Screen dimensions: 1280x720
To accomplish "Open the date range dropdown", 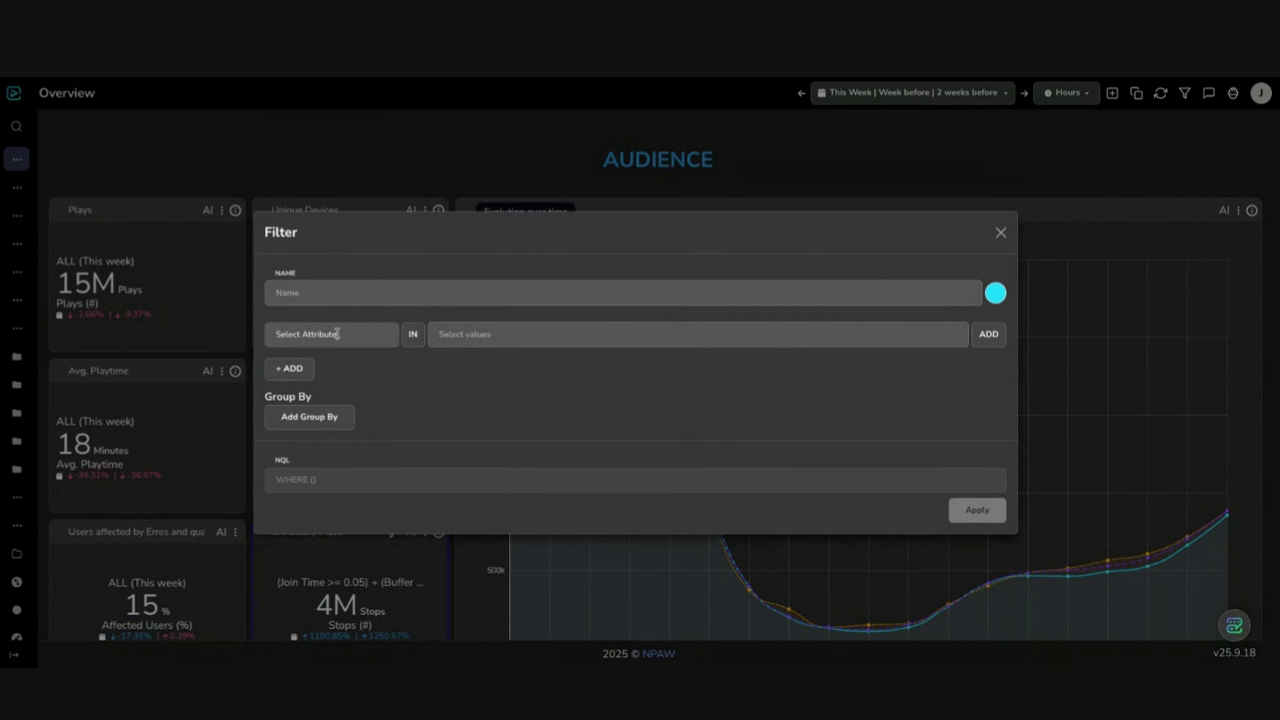I will click(x=912, y=93).
